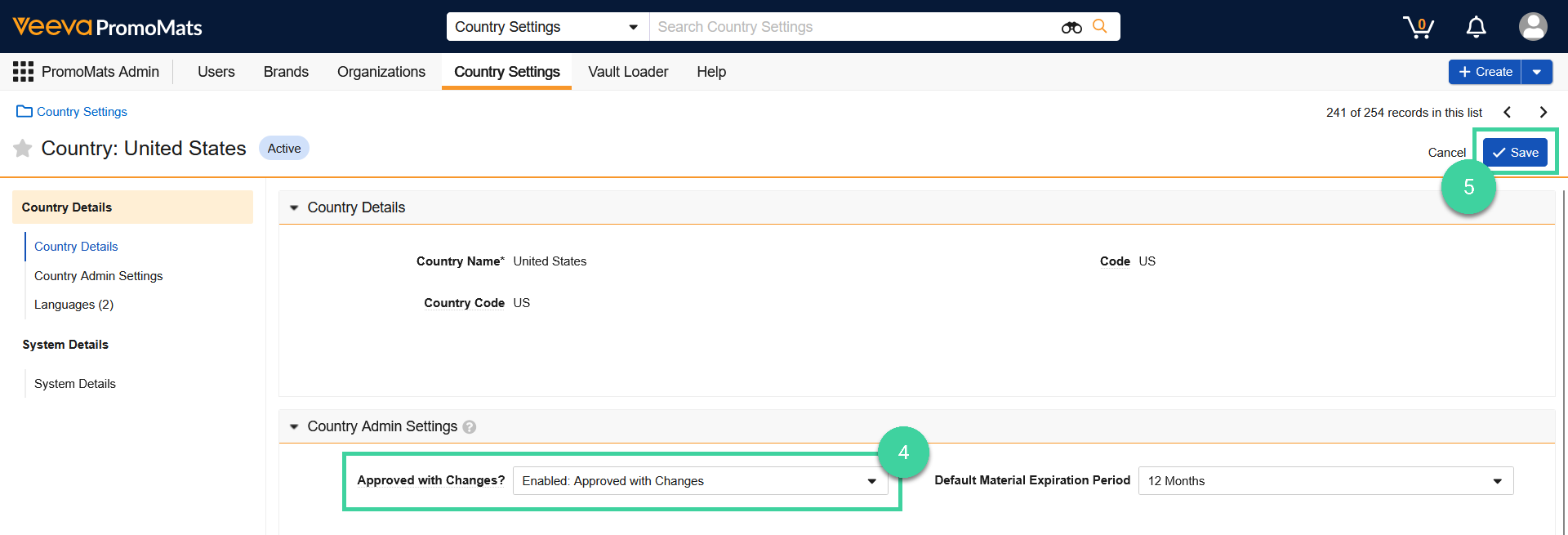Open the binoculars advanced search icon
The height and width of the screenshot is (535, 1568).
coord(1071,27)
